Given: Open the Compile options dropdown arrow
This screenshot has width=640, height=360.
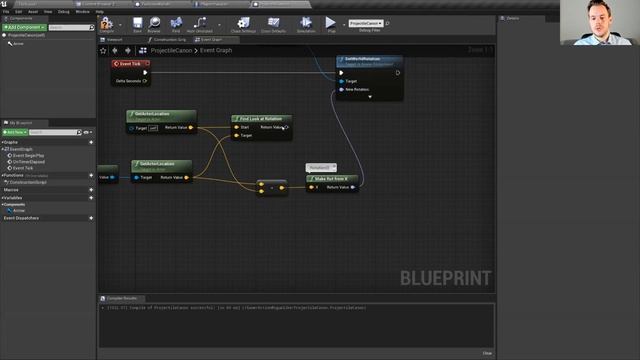Looking at the screenshot, I should click(120, 25).
